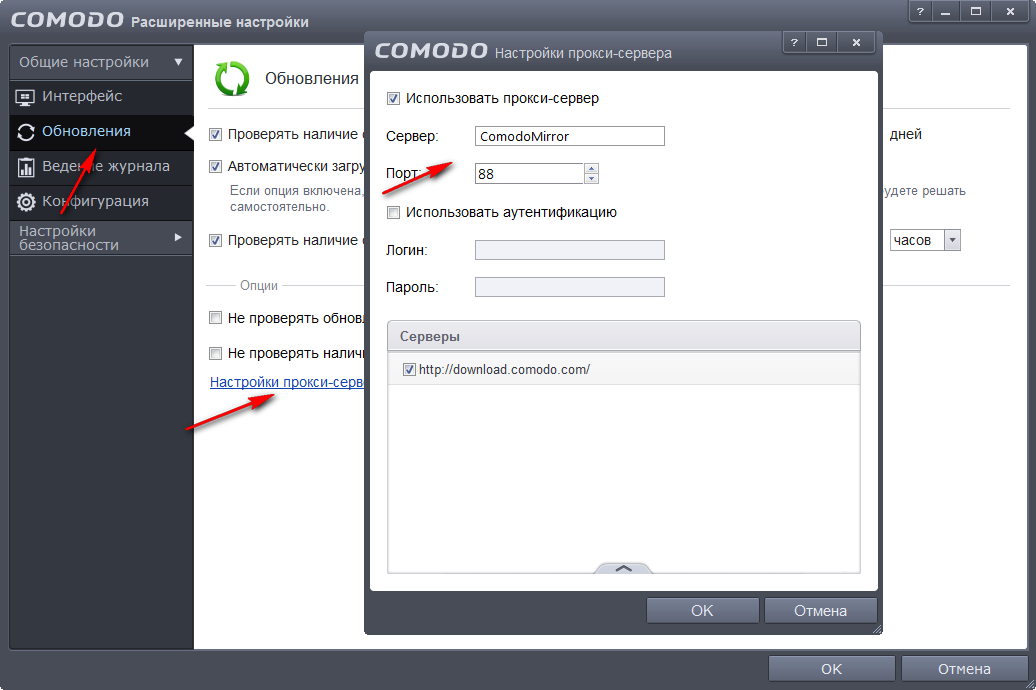Click the Логин field
The image size is (1036, 690).
[570, 250]
